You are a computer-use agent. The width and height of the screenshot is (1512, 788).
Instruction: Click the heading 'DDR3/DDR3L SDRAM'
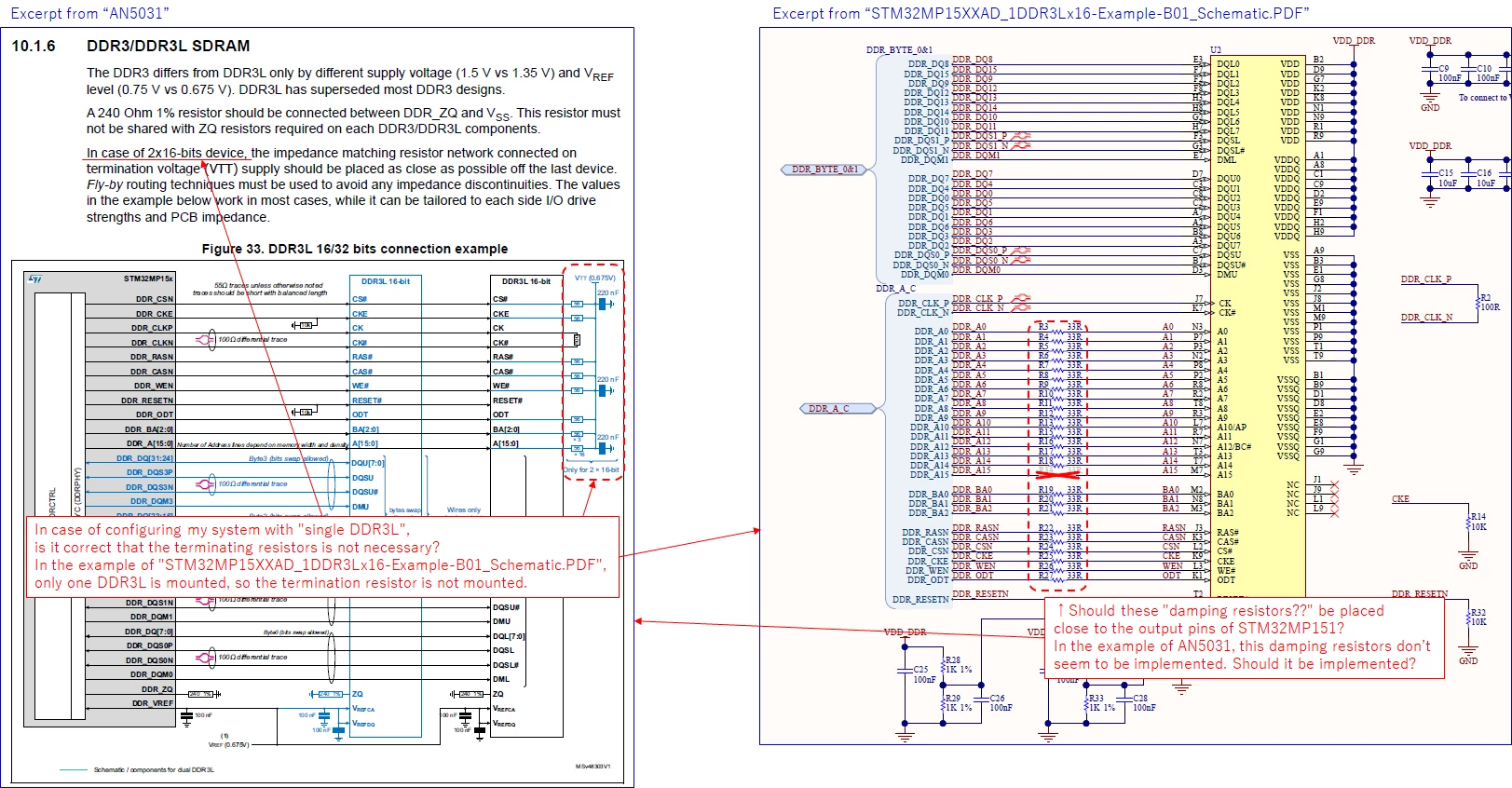coord(168,46)
